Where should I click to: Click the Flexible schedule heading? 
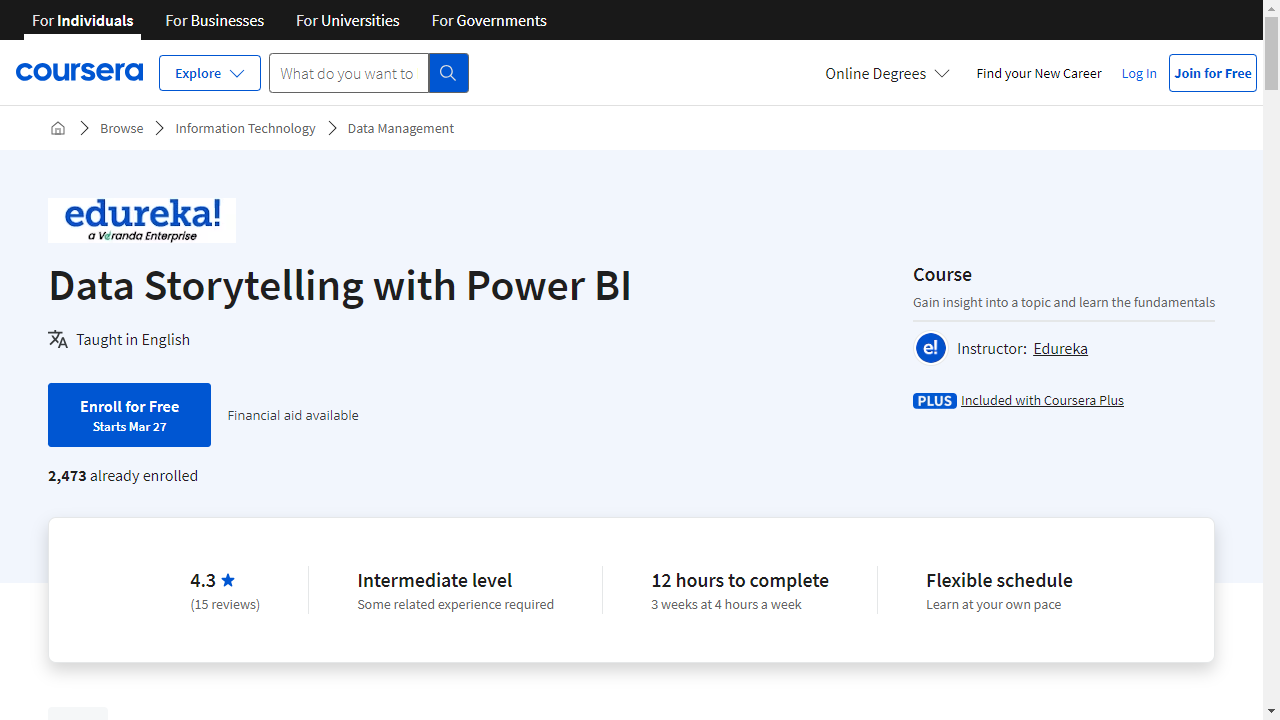(x=999, y=580)
